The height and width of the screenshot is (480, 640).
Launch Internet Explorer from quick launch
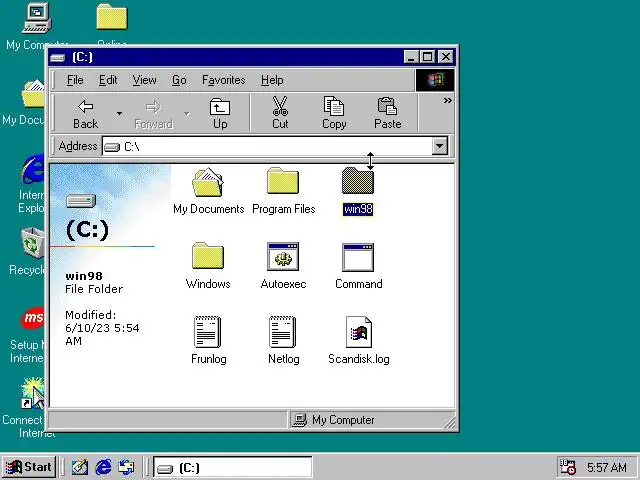pyautogui.click(x=103, y=467)
